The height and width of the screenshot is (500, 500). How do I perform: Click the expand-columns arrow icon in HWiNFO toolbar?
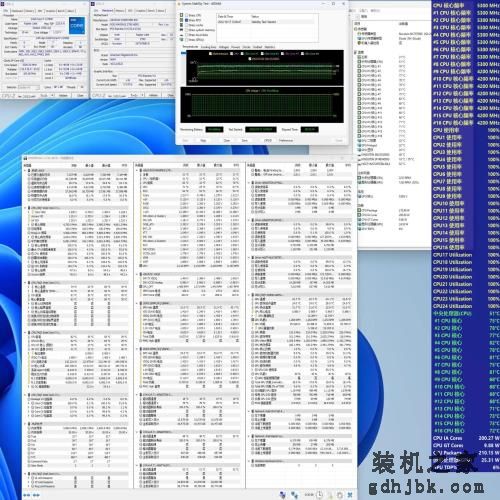pyautogui.click(x=27, y=495)
